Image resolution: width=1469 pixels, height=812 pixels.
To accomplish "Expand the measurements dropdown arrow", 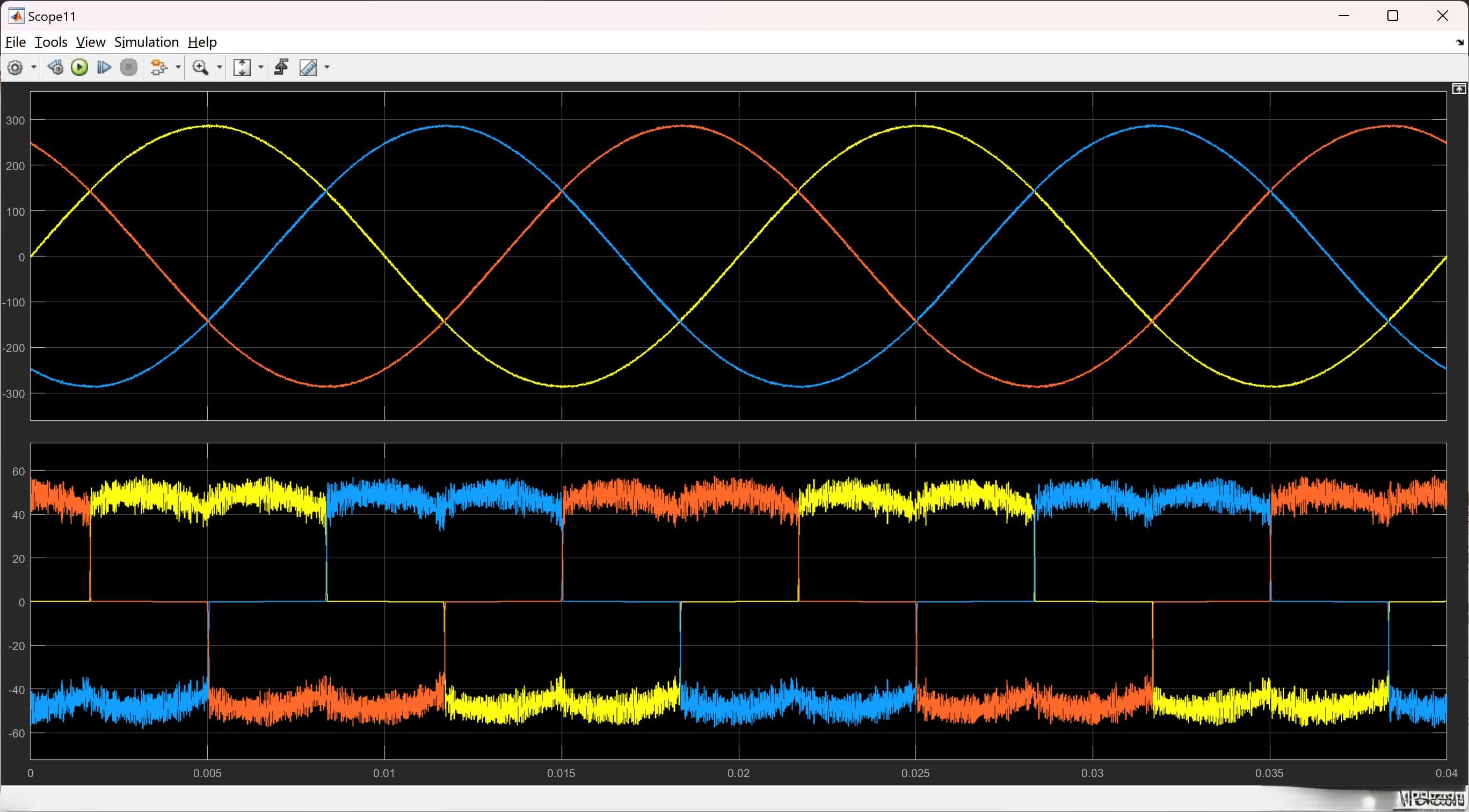I will point(327,67).
